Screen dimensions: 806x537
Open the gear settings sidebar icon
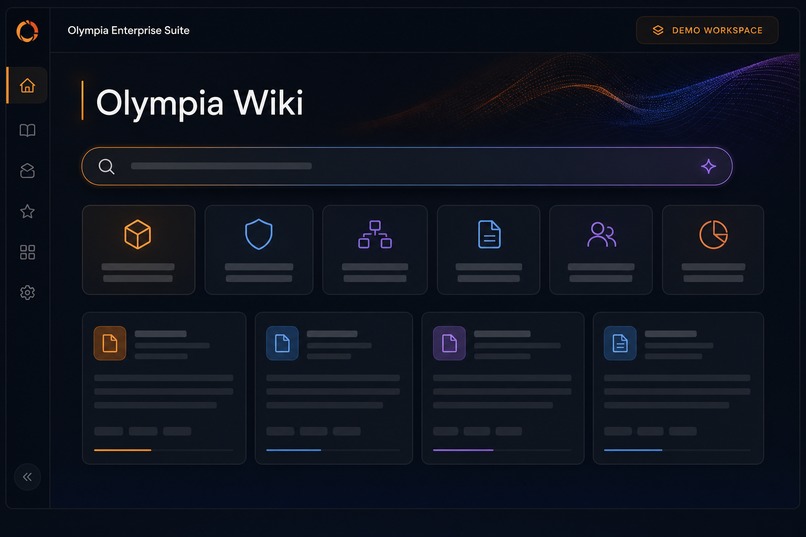click(27, 292)
